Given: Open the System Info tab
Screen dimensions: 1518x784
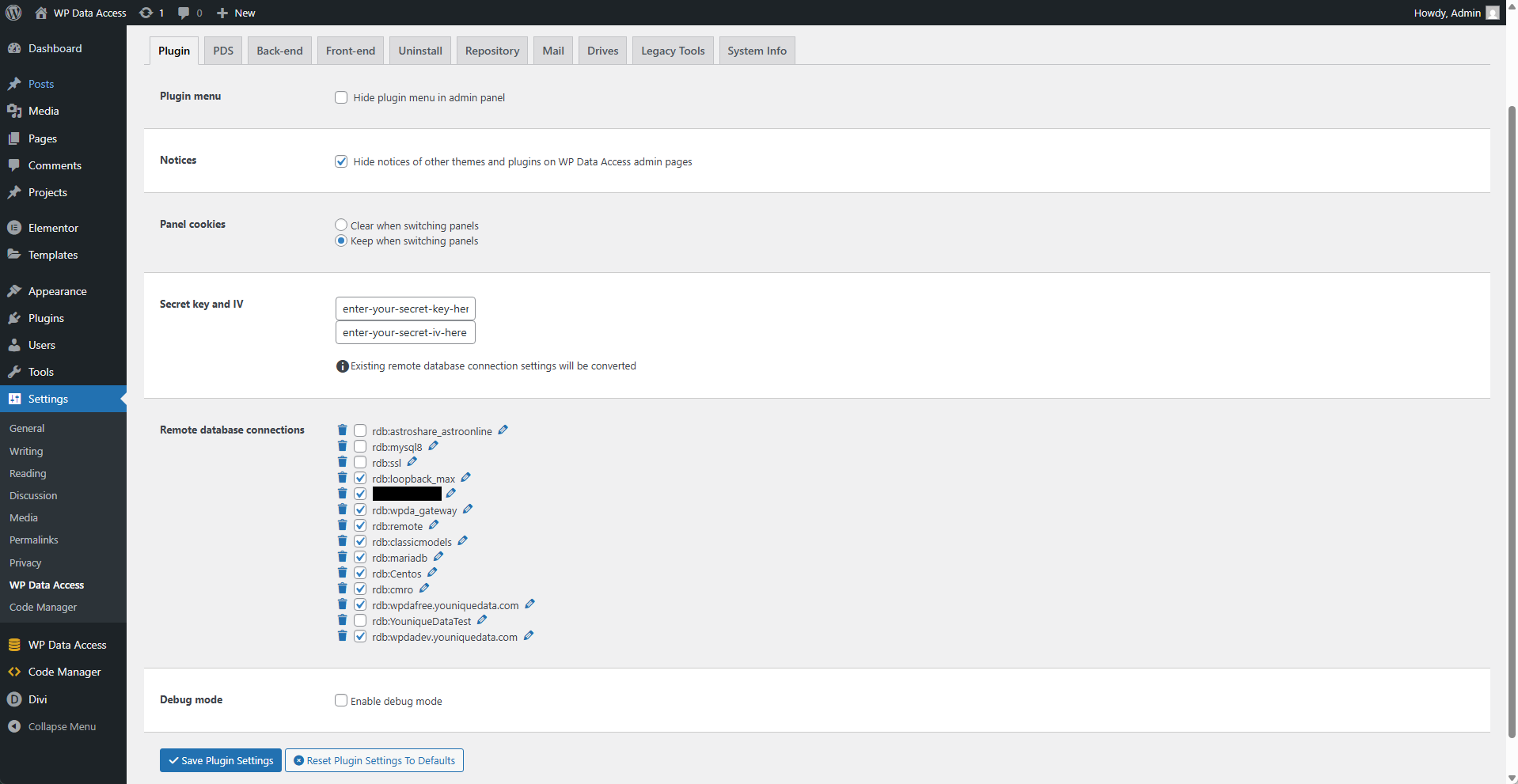Looking at the screenshot, I should [x=756, y=50].
